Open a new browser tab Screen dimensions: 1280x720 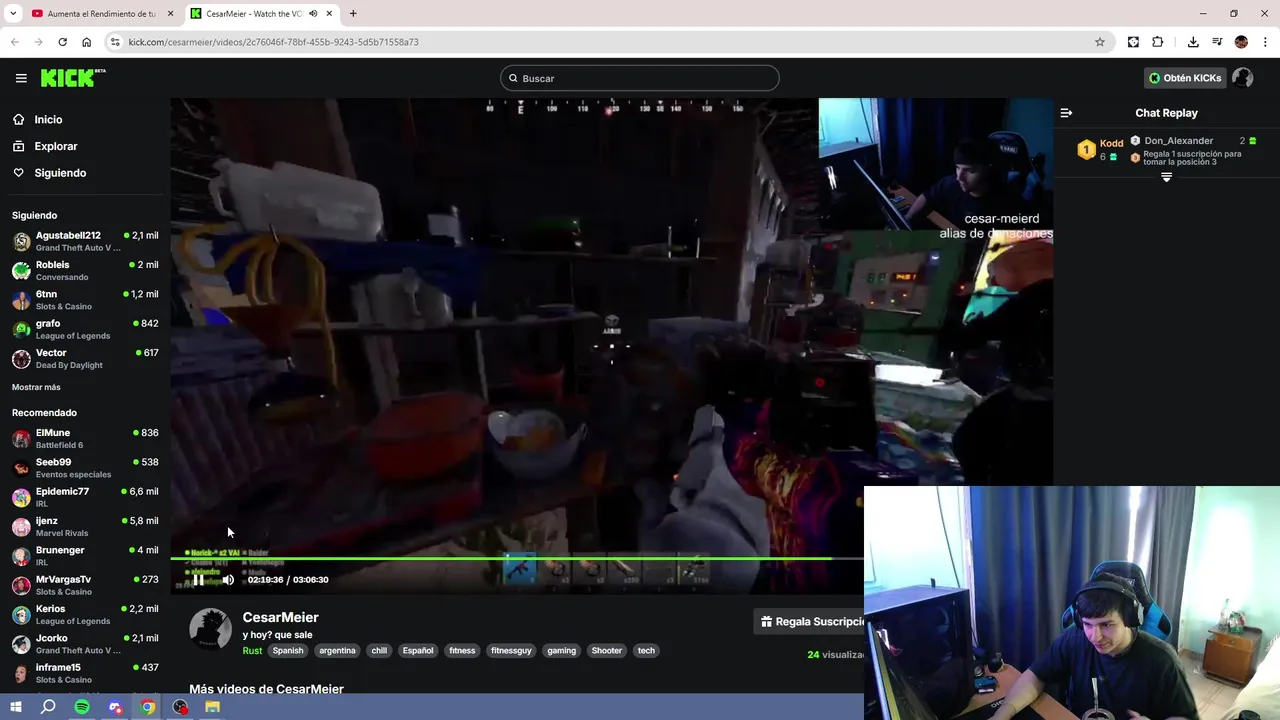click(353, 14)
